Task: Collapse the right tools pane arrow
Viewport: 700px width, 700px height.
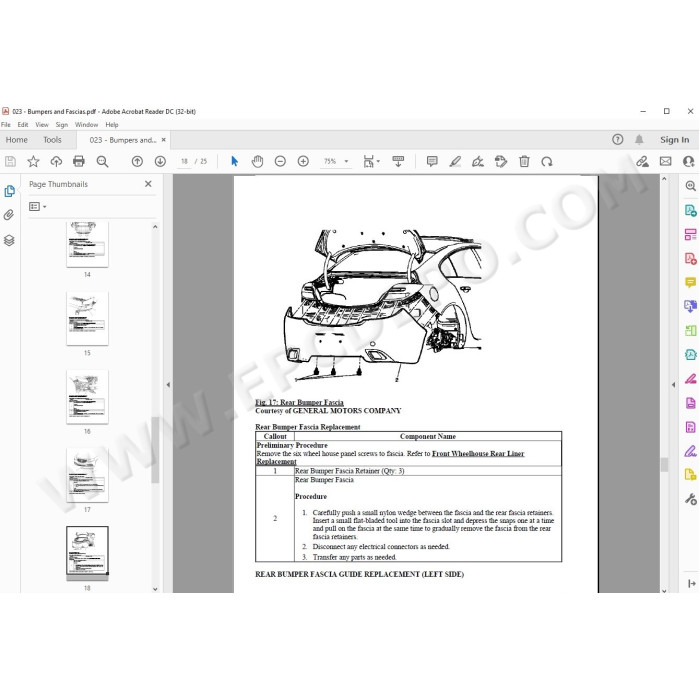Action: pyautogui.click(x=673, y=384)
